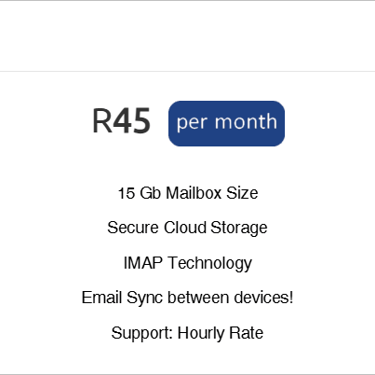
Task: Click the 'Support: Hourly Rate' line
Action: point(187,333)
